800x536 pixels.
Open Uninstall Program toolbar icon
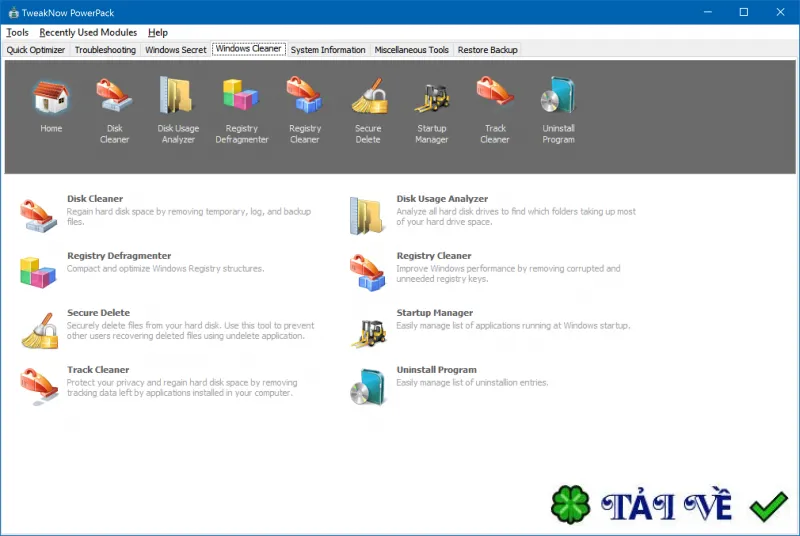click(558, 95)
